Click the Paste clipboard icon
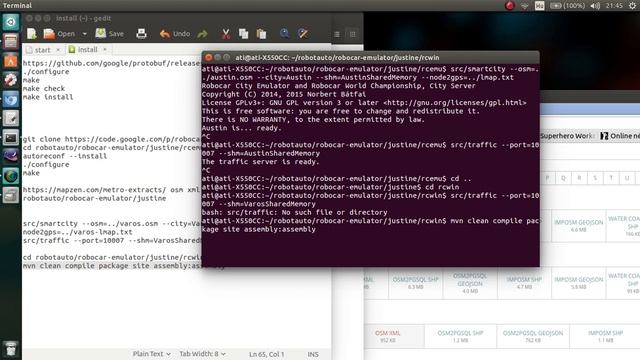The width and height of the screenshot is (640, 360). coord(261,34)
